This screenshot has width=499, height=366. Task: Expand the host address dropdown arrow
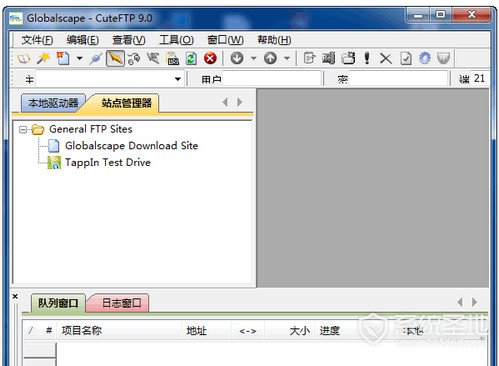click(178, 79)
